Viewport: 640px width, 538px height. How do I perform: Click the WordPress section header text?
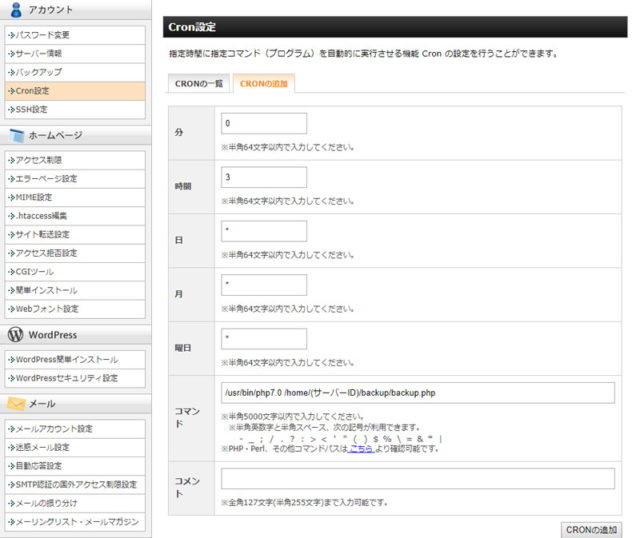(53, 335)
